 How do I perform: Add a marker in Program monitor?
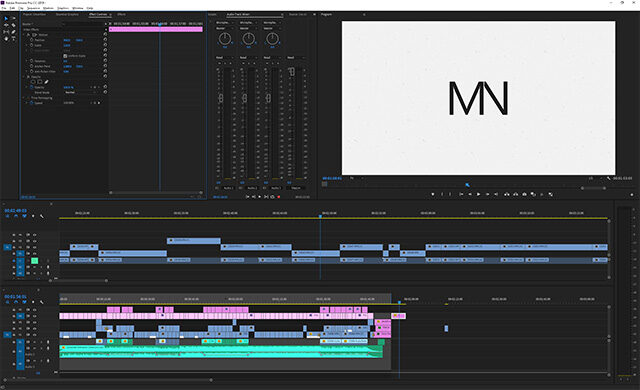(x=433, y=194)
